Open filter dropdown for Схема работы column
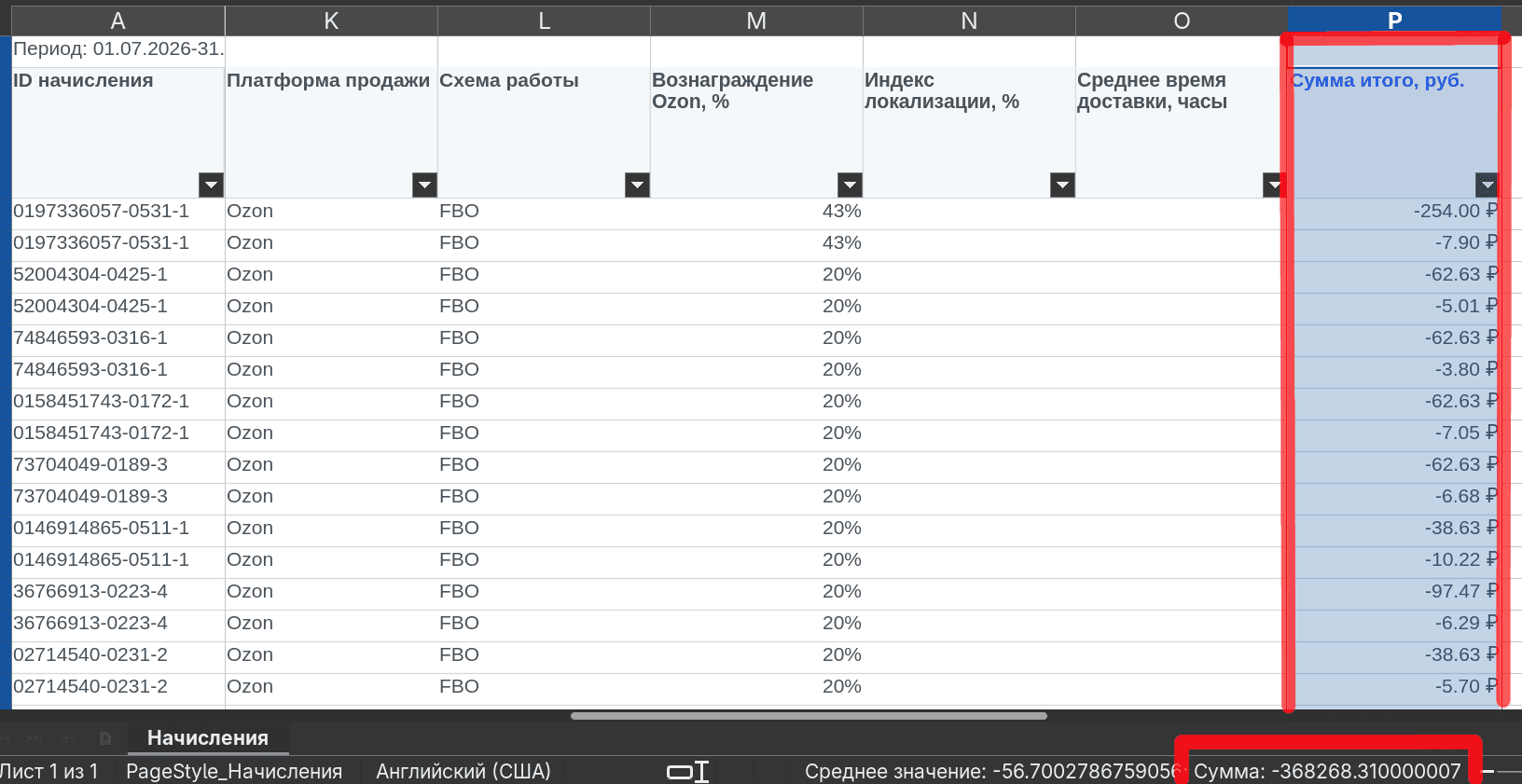Viewport: 1522px width, 784px height. (x=637, y=185)
